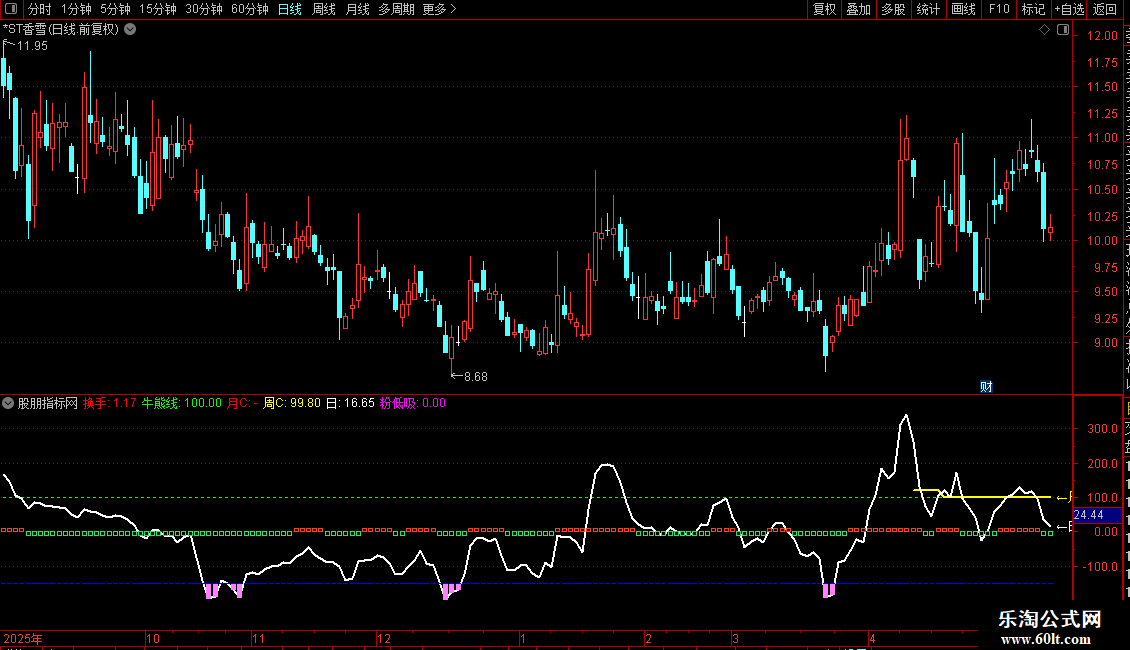Open the 股朋指标网 indicator dropdown

tap(8, 404)
